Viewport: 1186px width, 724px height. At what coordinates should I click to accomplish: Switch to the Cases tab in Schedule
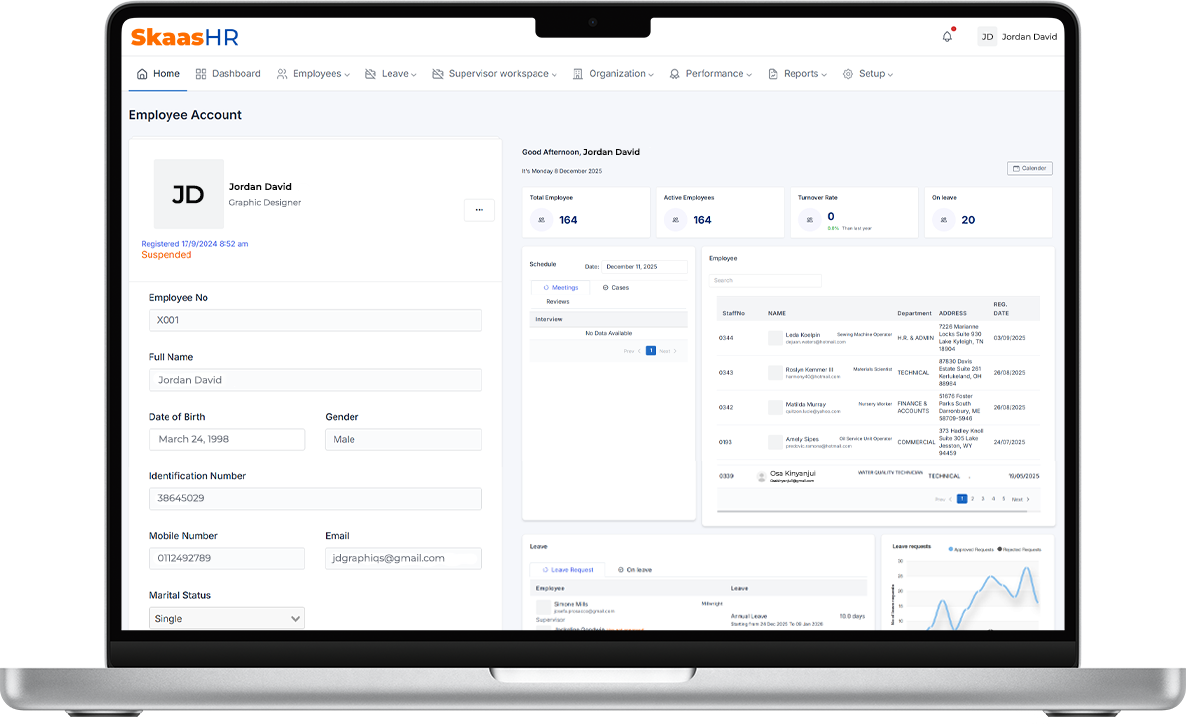tap(616, 288)
